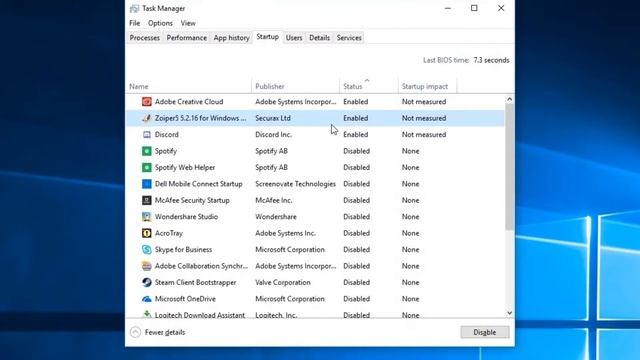Screen dimensions: 640x360
Task: Click the McAfee Security Startup icon
Action: (147, 200)
